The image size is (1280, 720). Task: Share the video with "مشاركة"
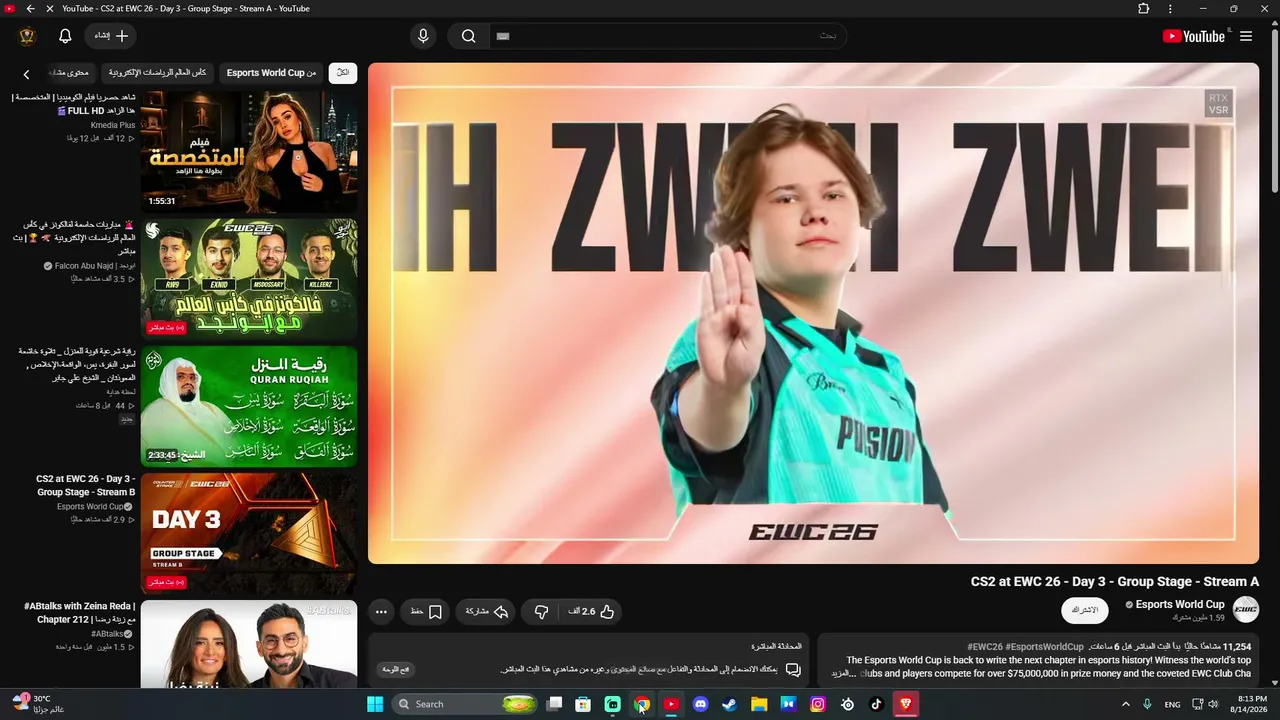pyautogui.click(x=487, y=612)
